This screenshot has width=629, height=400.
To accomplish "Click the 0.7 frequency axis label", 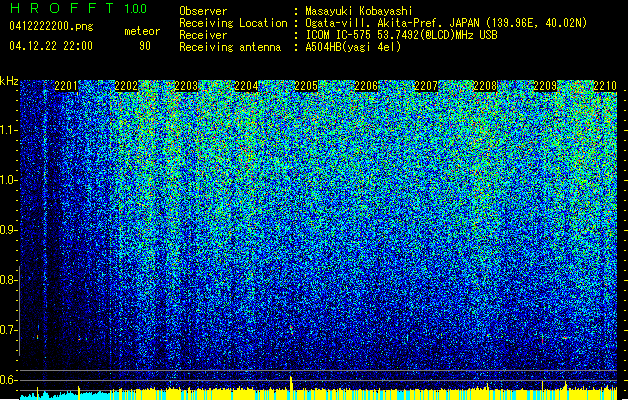I will coord(8,330).
